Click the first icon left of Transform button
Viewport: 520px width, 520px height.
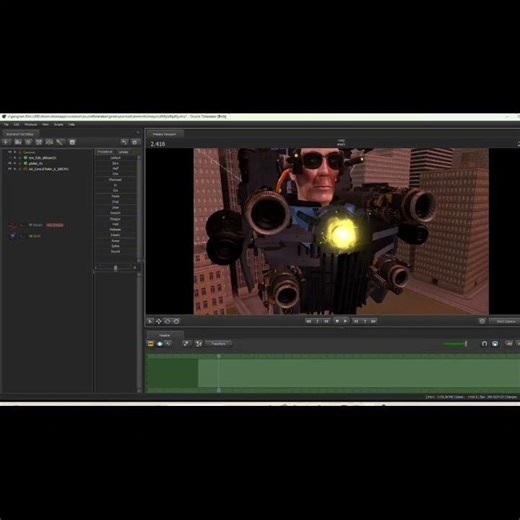click(x=187, y=344)
